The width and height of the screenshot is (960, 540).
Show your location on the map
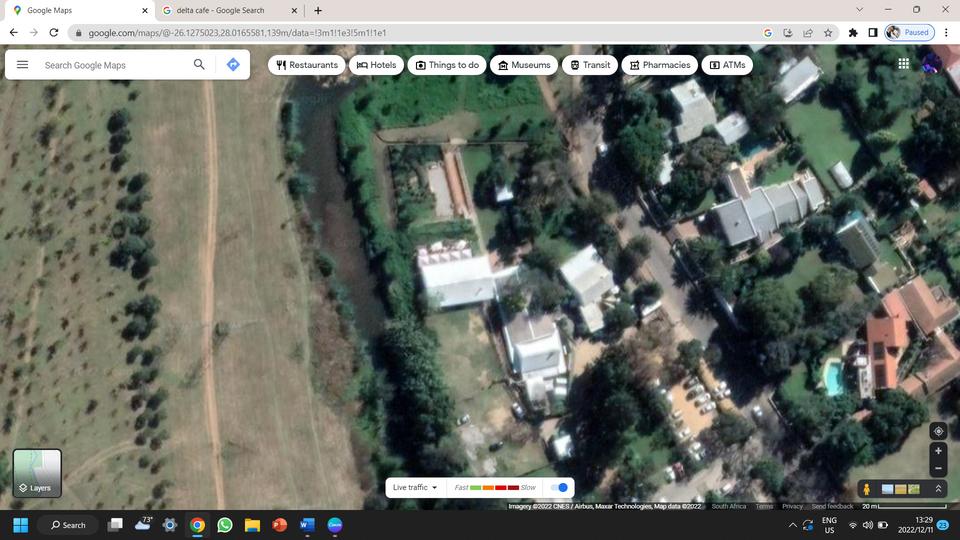click(x=938, y=431)
